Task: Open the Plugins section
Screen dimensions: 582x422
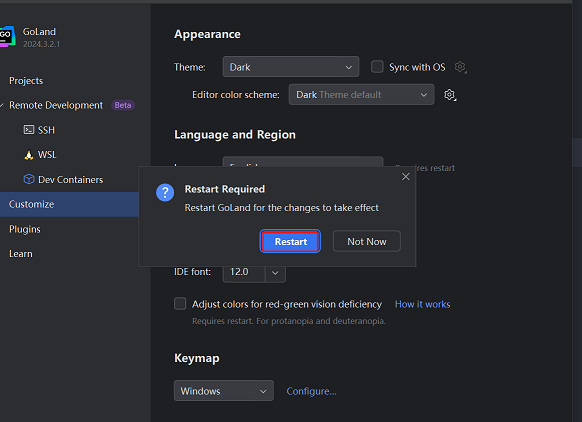Action: [24, 229]
